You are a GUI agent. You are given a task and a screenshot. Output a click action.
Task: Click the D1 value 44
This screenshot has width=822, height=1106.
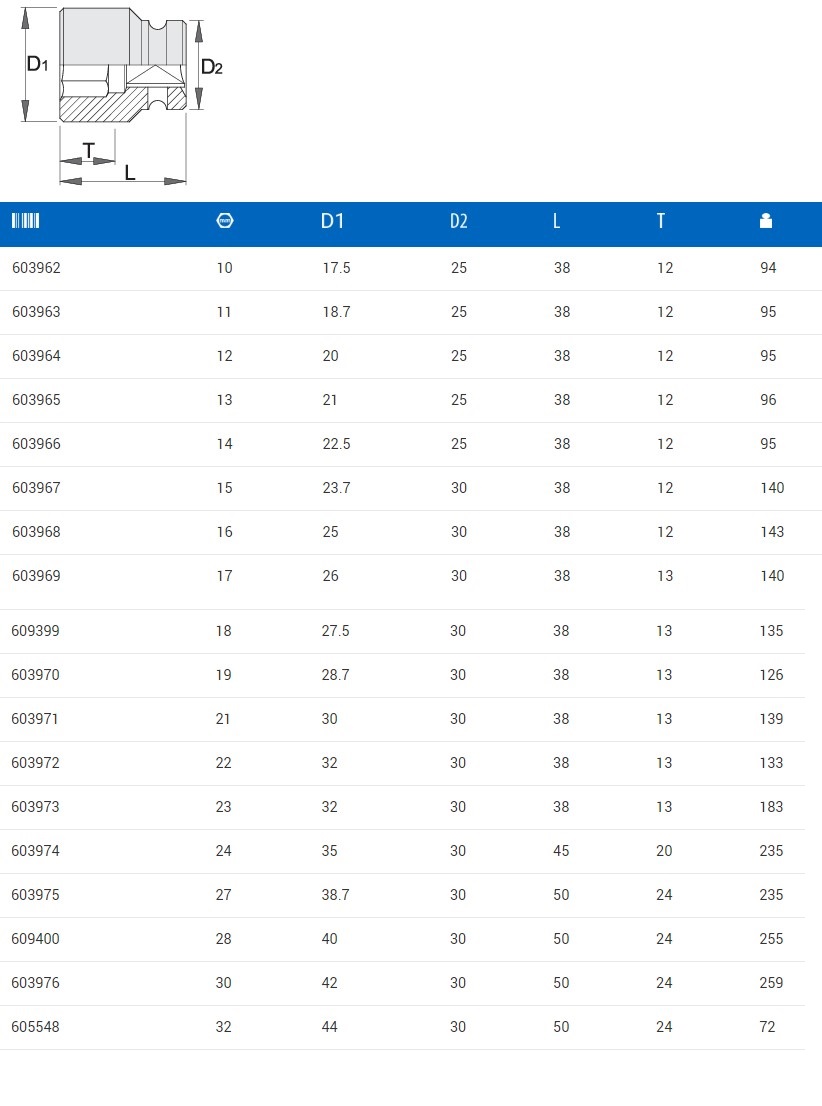point(330,1027)
